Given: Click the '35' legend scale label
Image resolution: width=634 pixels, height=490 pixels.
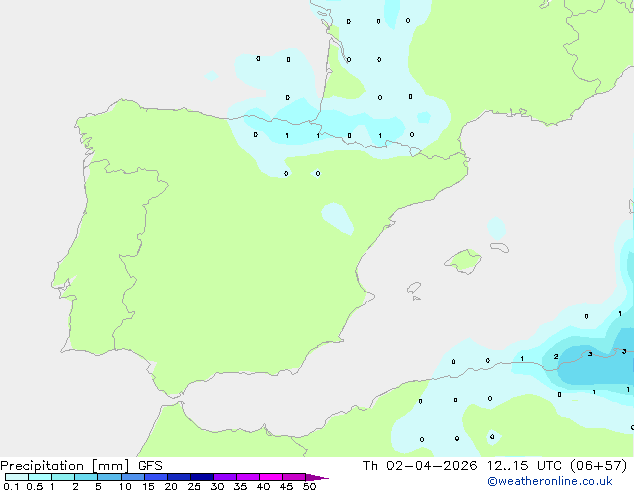Looking at the screenshot, I should click(240, 486).
